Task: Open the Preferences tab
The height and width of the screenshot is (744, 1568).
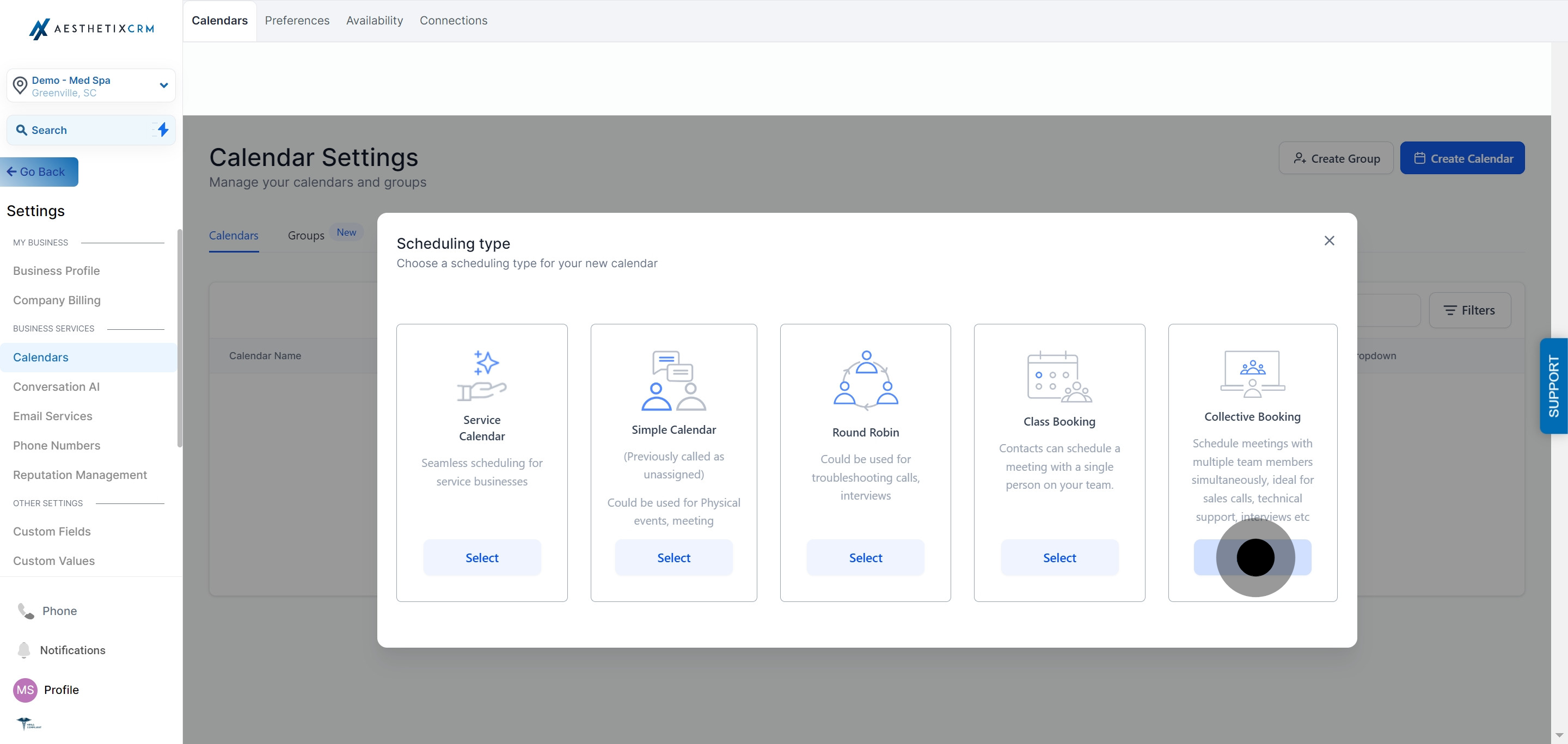Action: [296, 21]
